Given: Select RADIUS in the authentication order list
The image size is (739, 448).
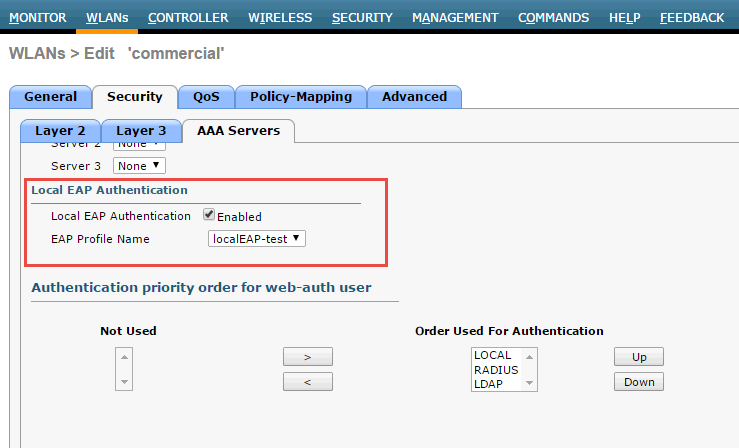Looking at the screenshot, I should (x=496, y=370).
